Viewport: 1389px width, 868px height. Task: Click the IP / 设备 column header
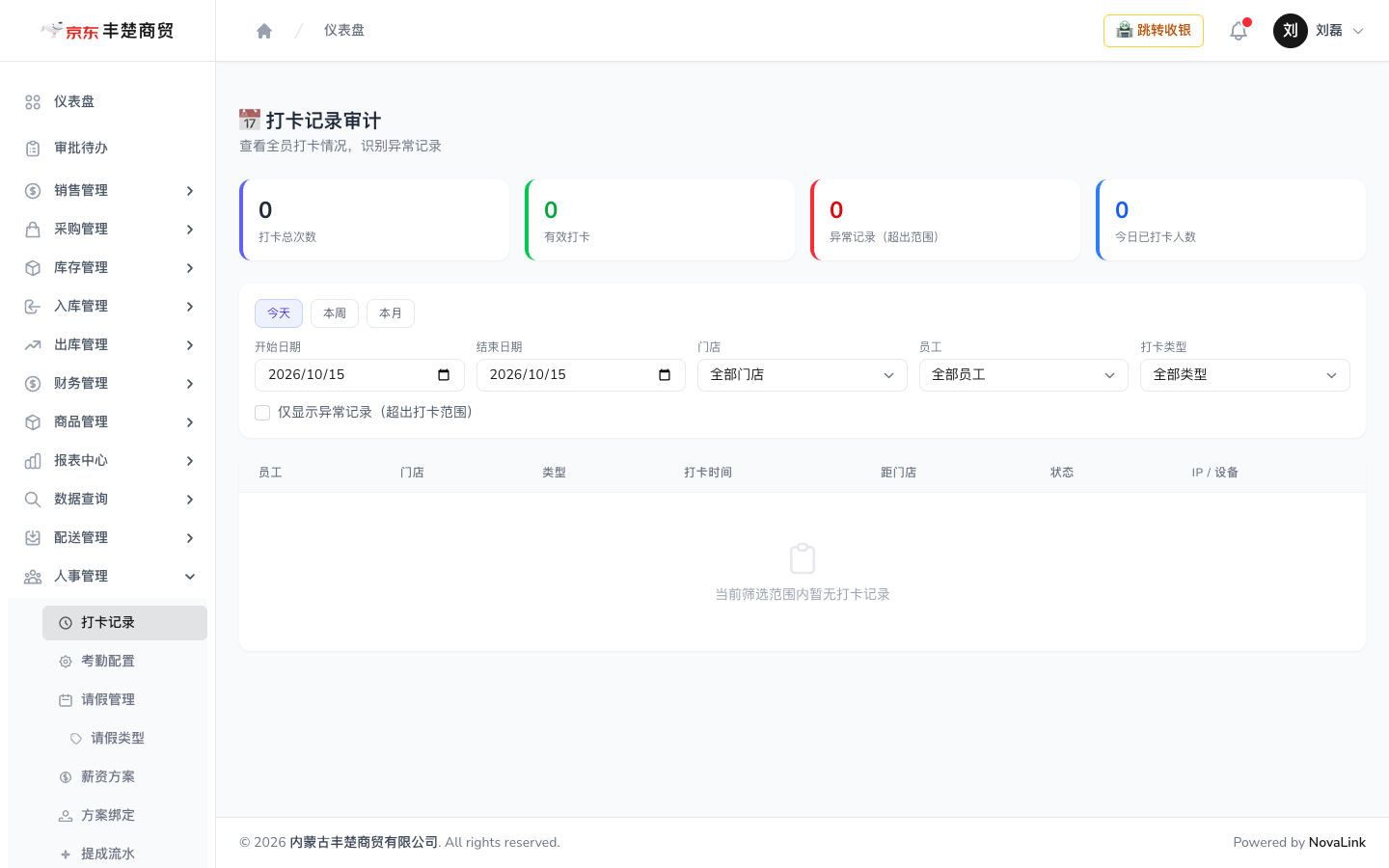(x=1215, y=473)
